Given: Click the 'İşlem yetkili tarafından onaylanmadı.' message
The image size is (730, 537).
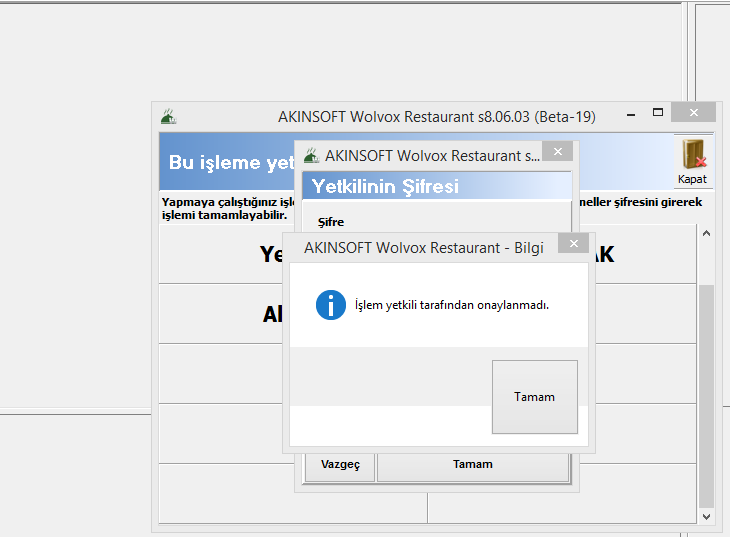Looking at the screenshot, I should point(452,305).
